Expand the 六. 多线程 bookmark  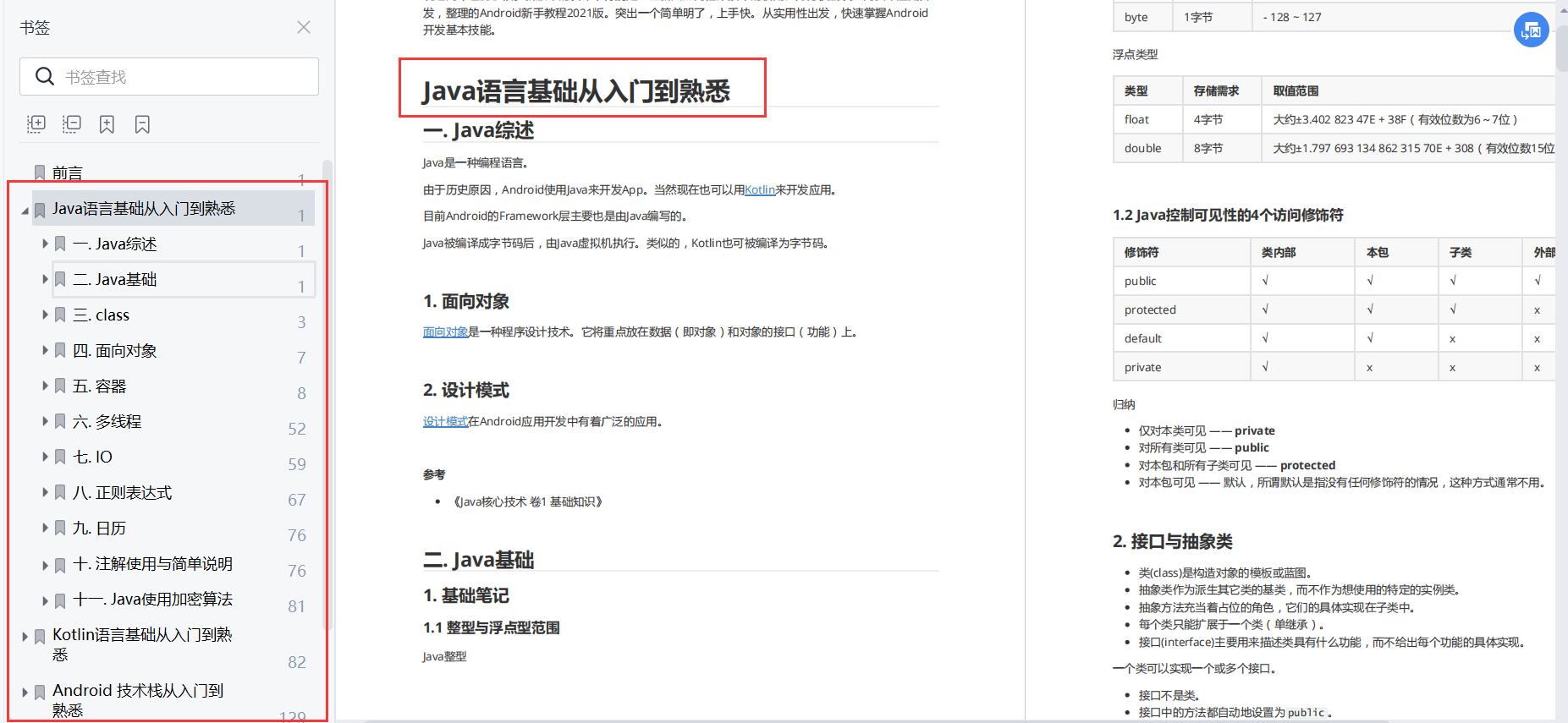[x=46, y=421]
